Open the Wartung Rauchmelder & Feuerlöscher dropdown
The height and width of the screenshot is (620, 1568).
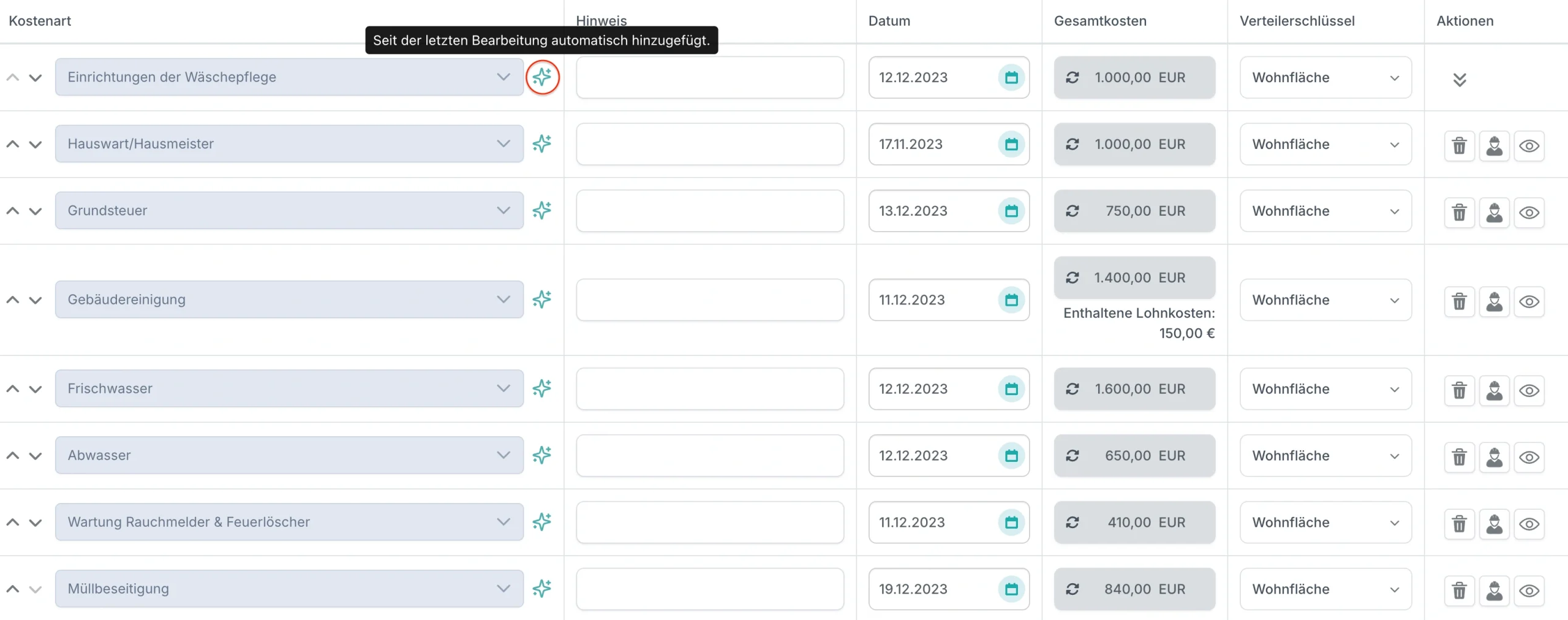(289, 522)
